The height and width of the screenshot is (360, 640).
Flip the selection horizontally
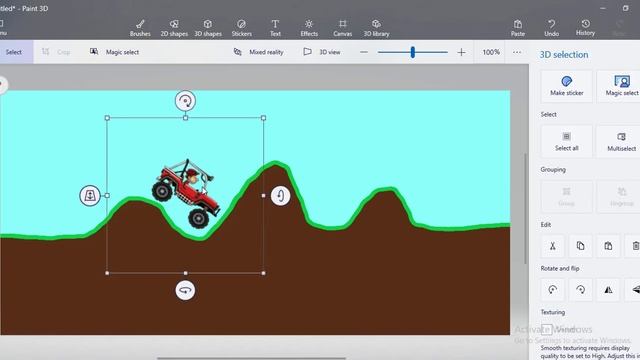608,290
